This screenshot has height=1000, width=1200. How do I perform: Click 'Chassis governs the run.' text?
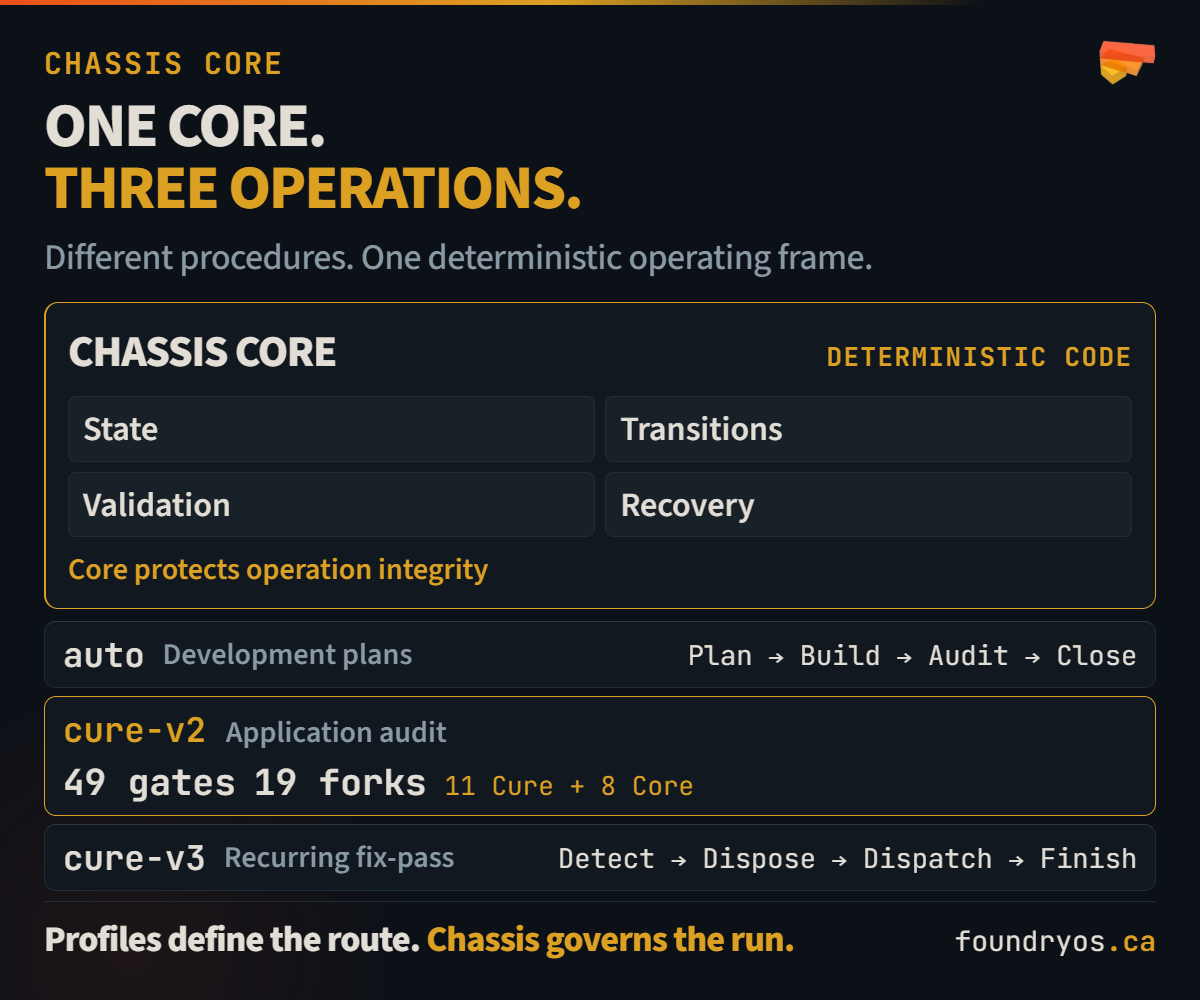point(611,941)
